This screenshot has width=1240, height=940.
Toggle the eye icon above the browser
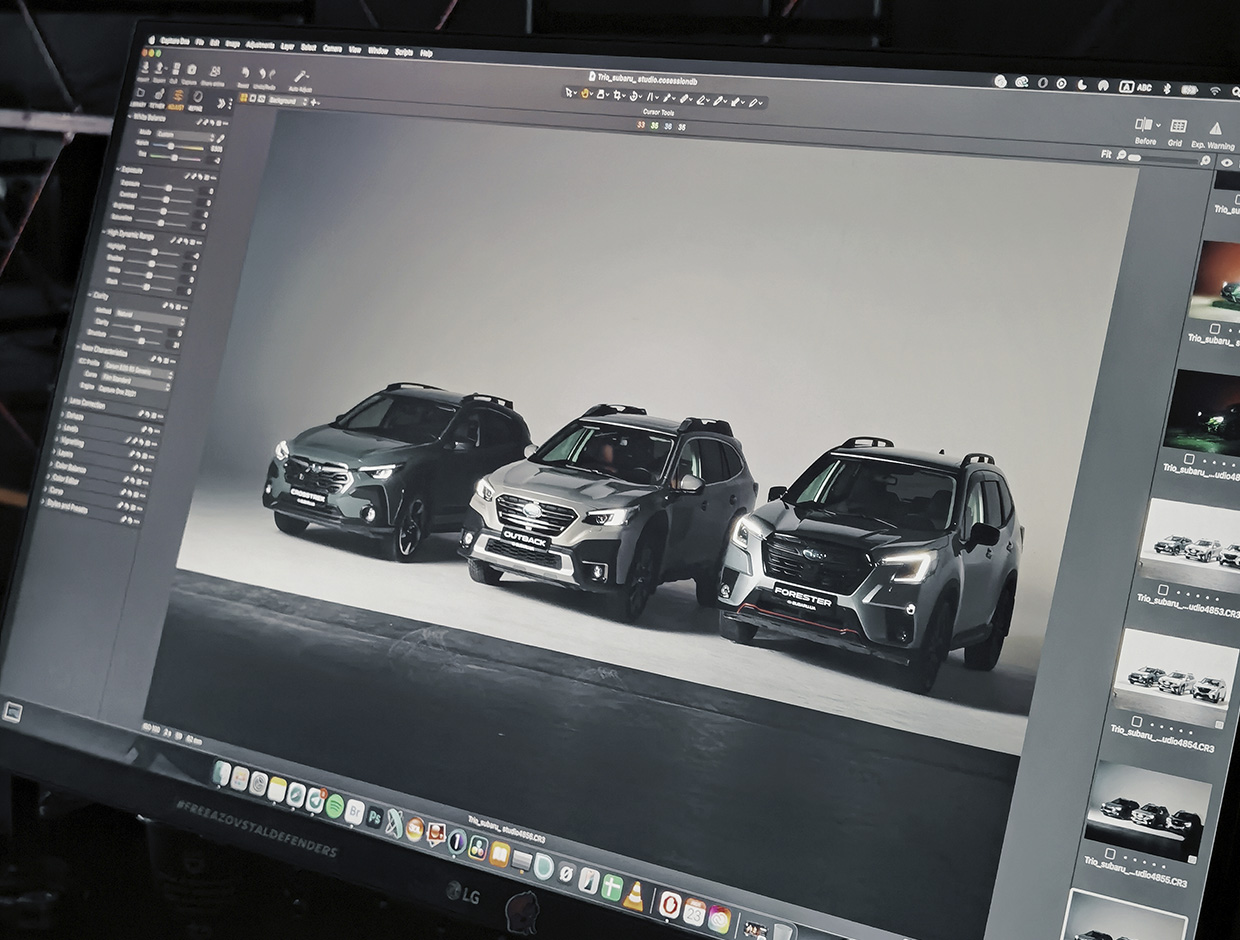[1227, 163]
